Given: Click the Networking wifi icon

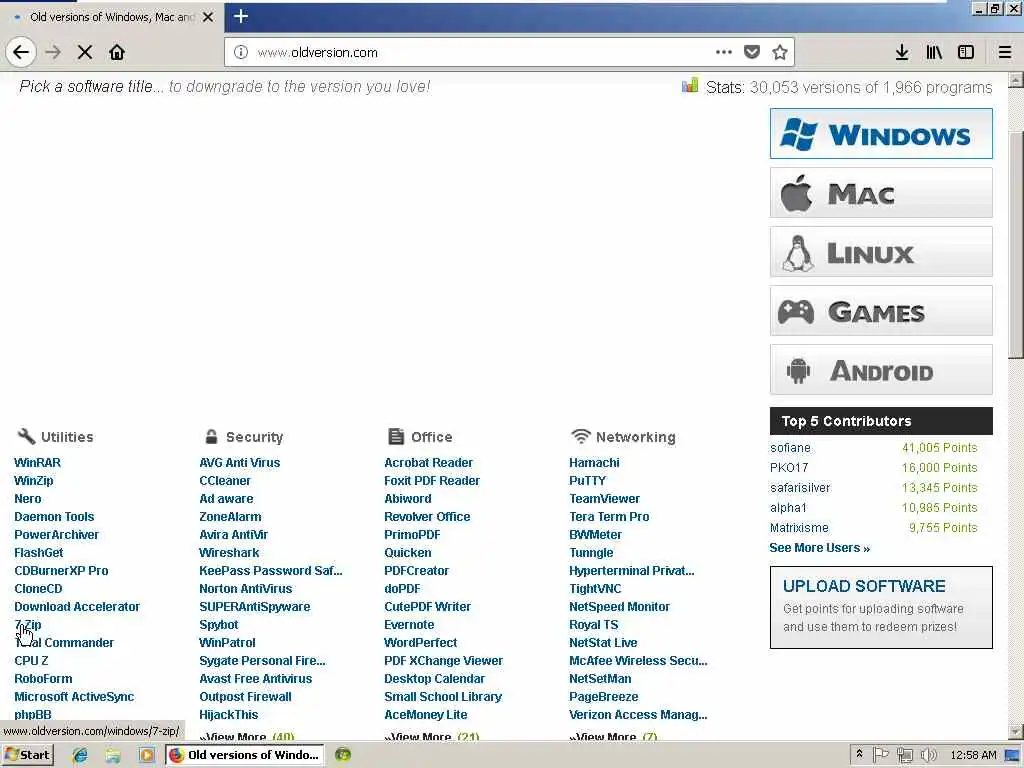Looking at the screenshot, I should [x=581, y=436].
